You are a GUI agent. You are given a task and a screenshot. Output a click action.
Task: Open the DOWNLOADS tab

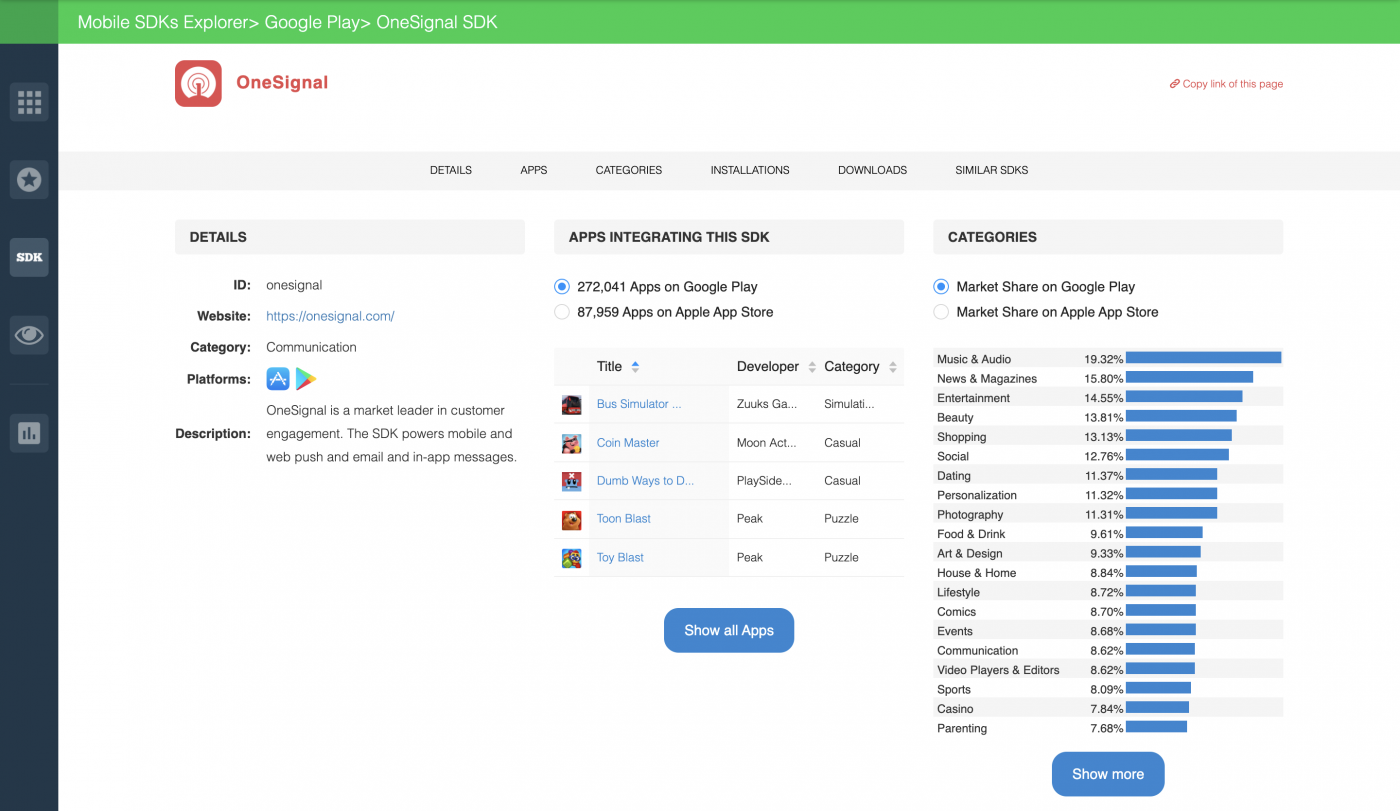click(872, 170)
